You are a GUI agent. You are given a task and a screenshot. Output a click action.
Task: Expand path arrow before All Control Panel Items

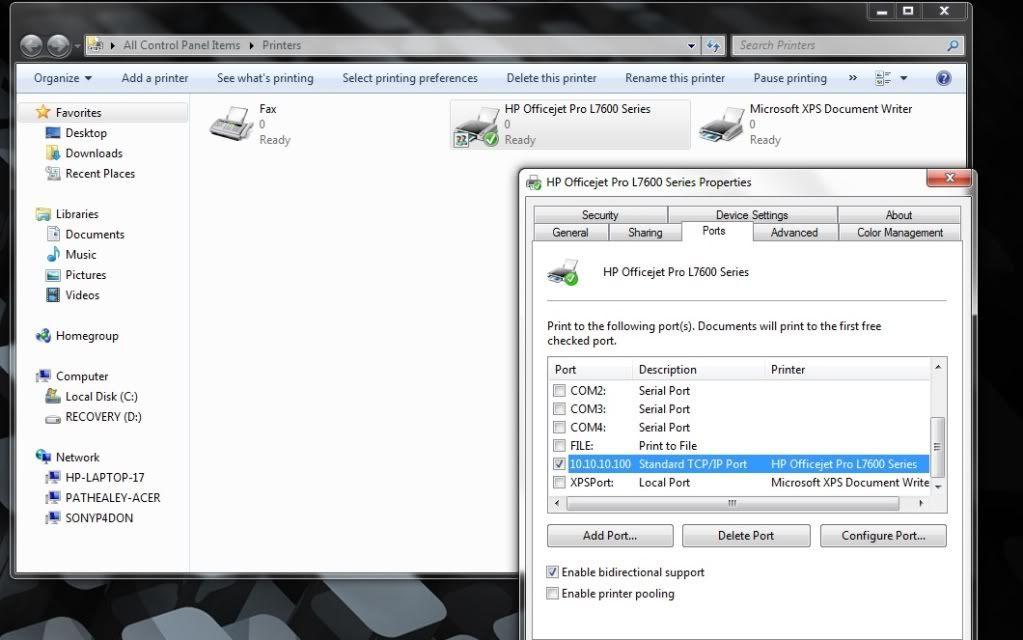pos(113,45)
